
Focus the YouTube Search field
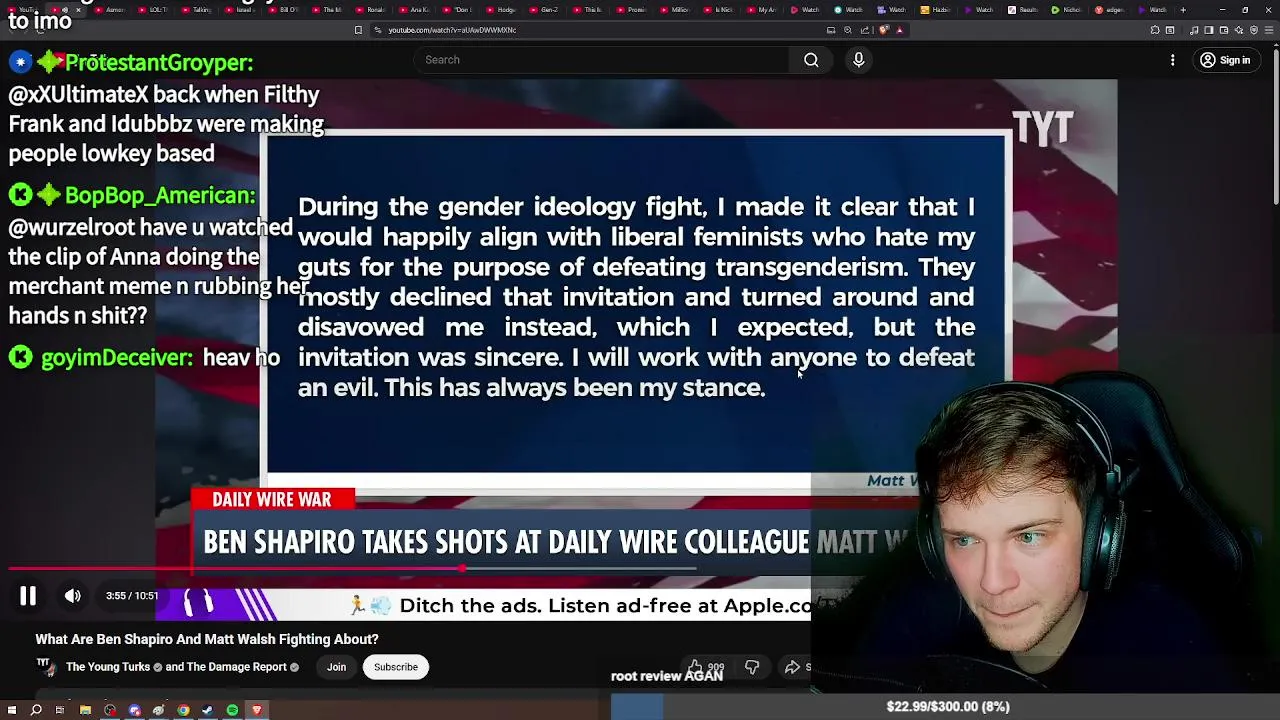point(601,60)
